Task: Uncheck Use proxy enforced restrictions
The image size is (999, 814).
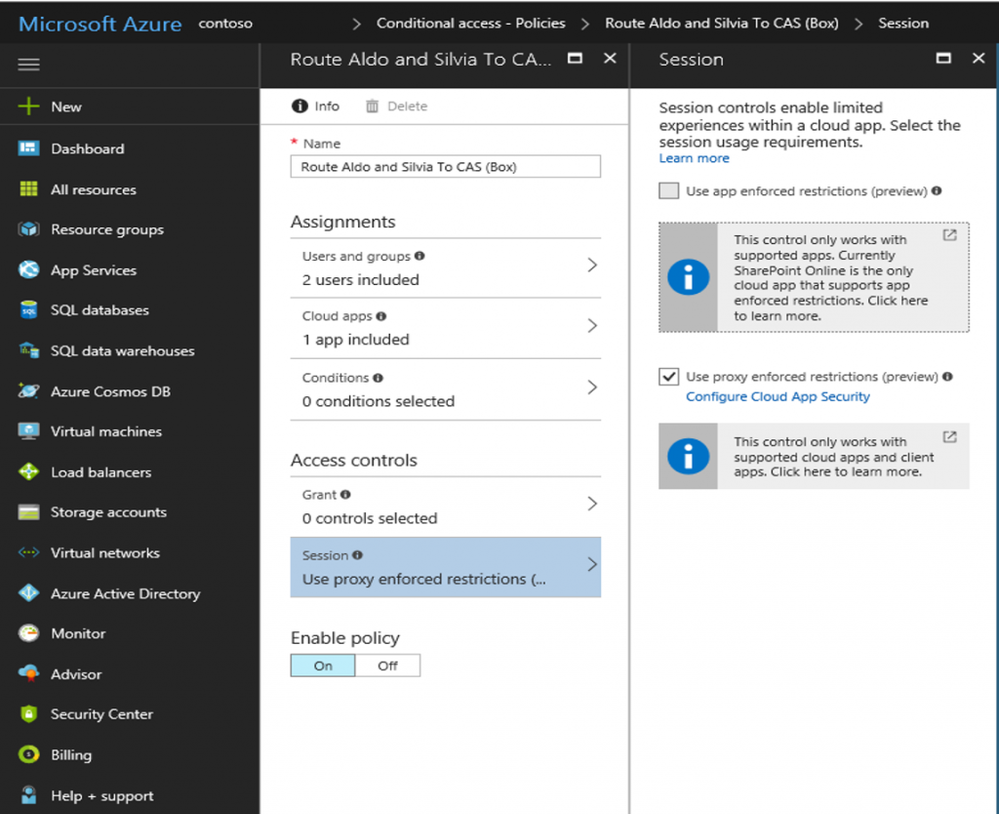Action: 669,377
